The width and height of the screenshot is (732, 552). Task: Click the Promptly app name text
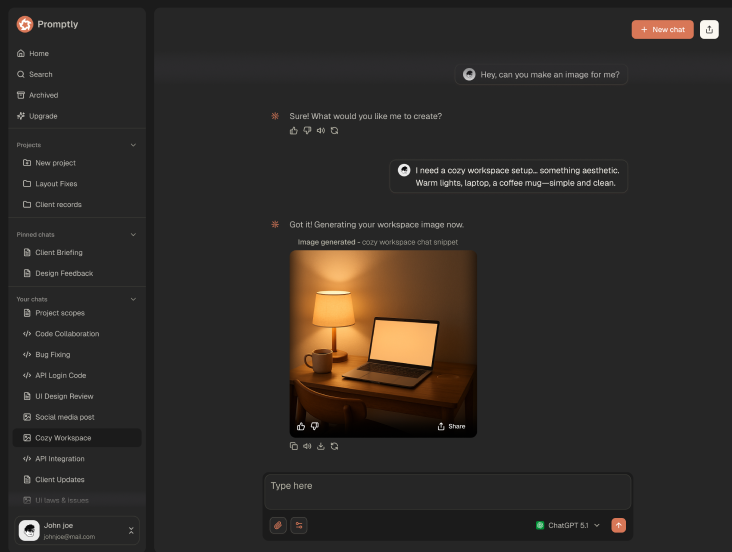57,24
